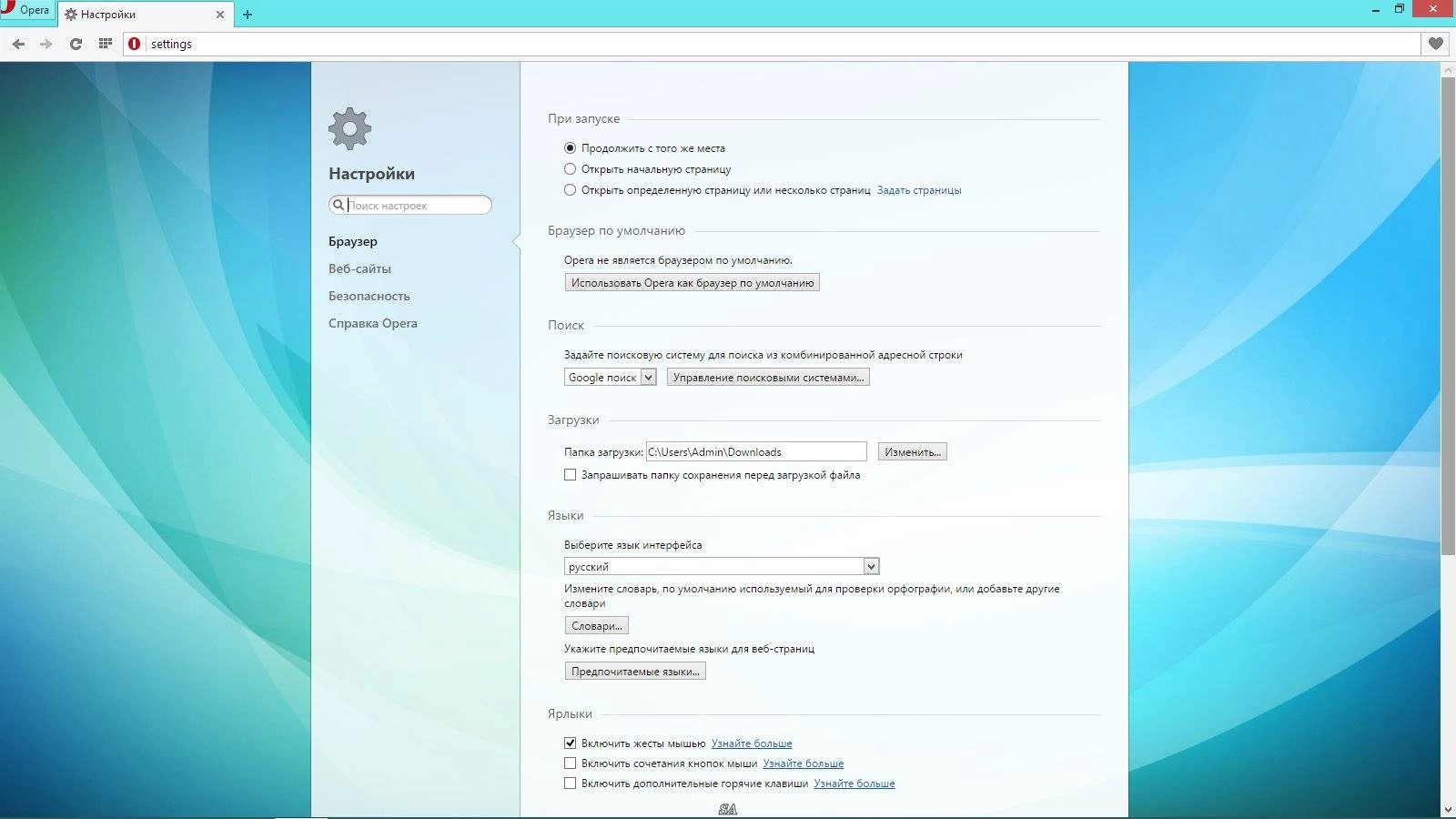Select 'Открыть определенную страницу' radio button
Image resolution: width=1456 pixels, height=819 pixels.
coord(570,189)
